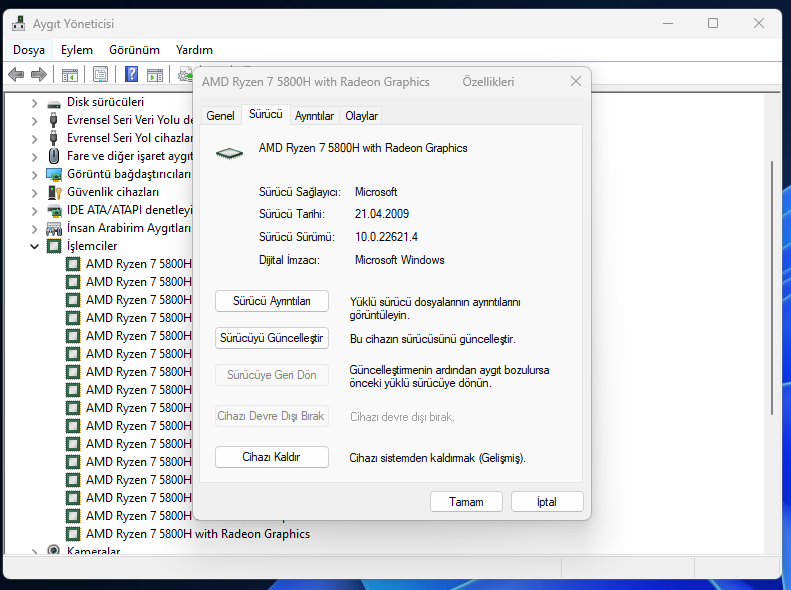Toggle the console tree pane toolbar icon
The width and height of the screenshot is (791, 590).
pos(70,75)
